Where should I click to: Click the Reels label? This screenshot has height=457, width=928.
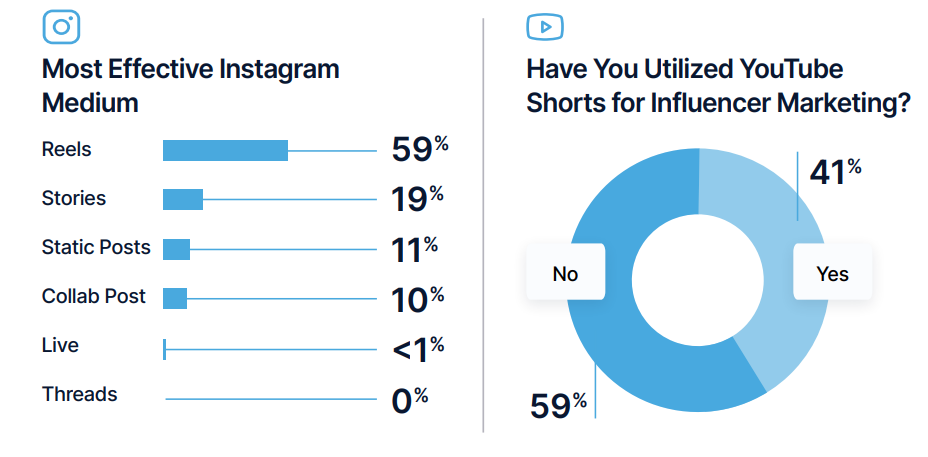(x=66, y=149)
